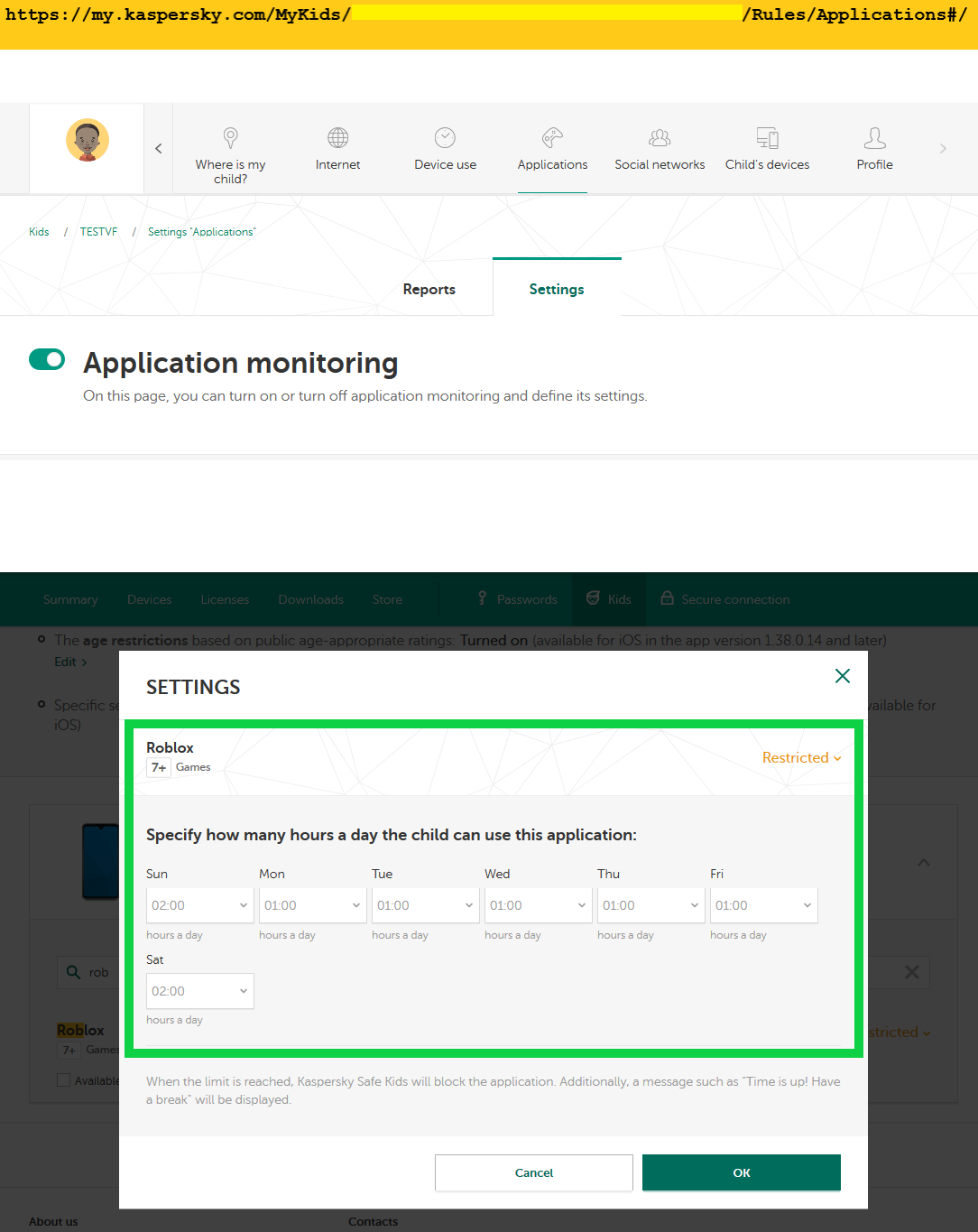Click the child's avatar picture
978x1232 pixels.
88,141
